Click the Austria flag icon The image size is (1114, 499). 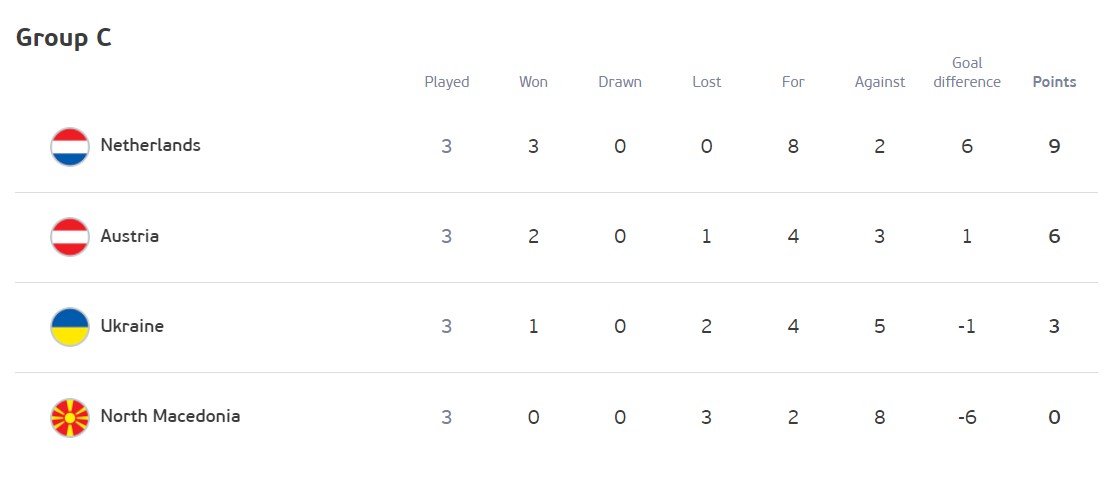pos(70,237)
